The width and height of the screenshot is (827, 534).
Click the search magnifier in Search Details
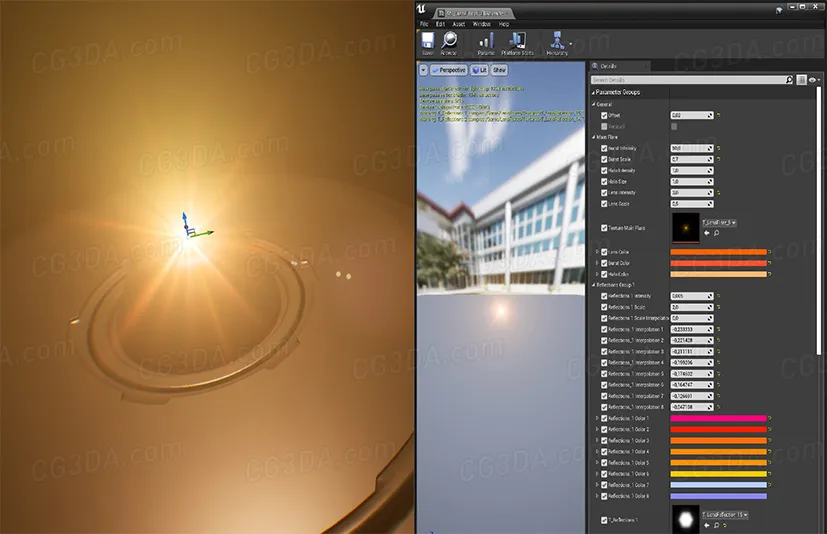coord(789,80)
